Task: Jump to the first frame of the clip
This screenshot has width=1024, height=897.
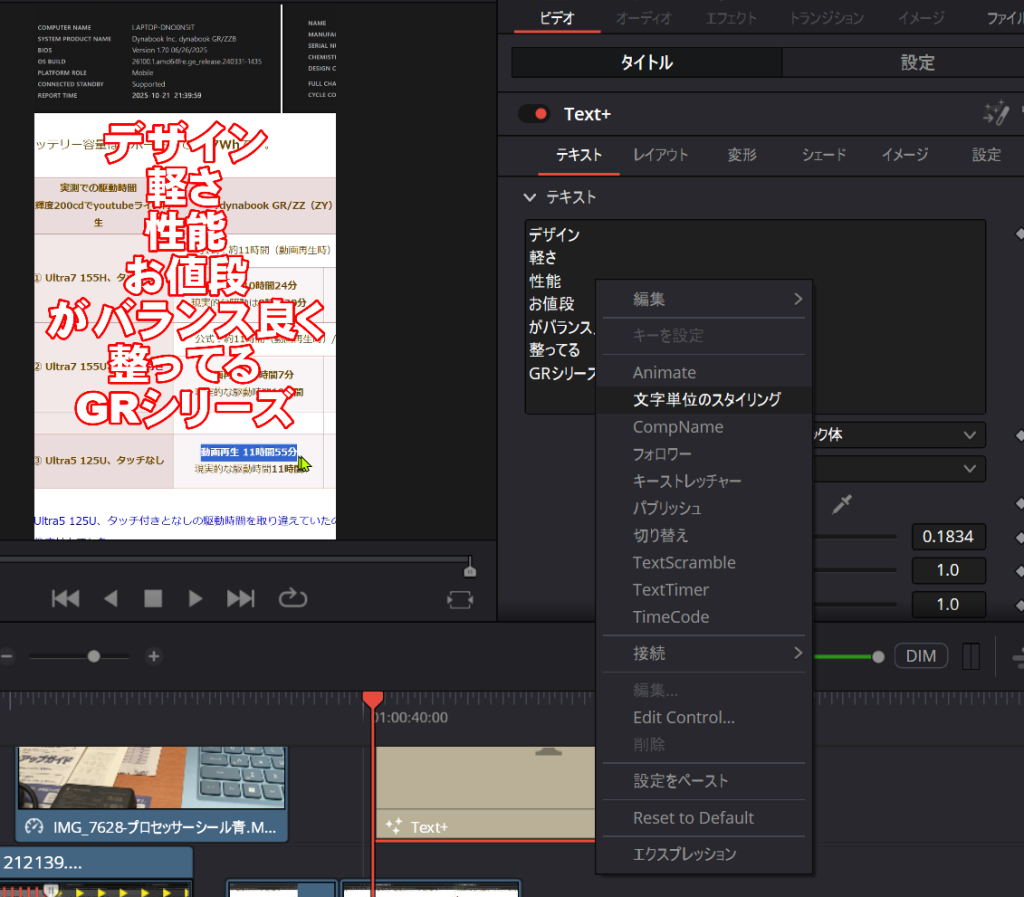Action: (x=66, y=598)
